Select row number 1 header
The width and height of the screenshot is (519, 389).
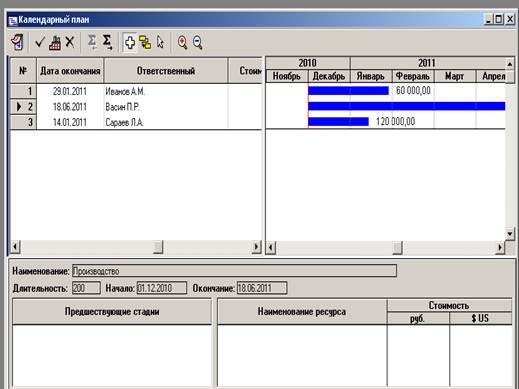tap(23, 91)
